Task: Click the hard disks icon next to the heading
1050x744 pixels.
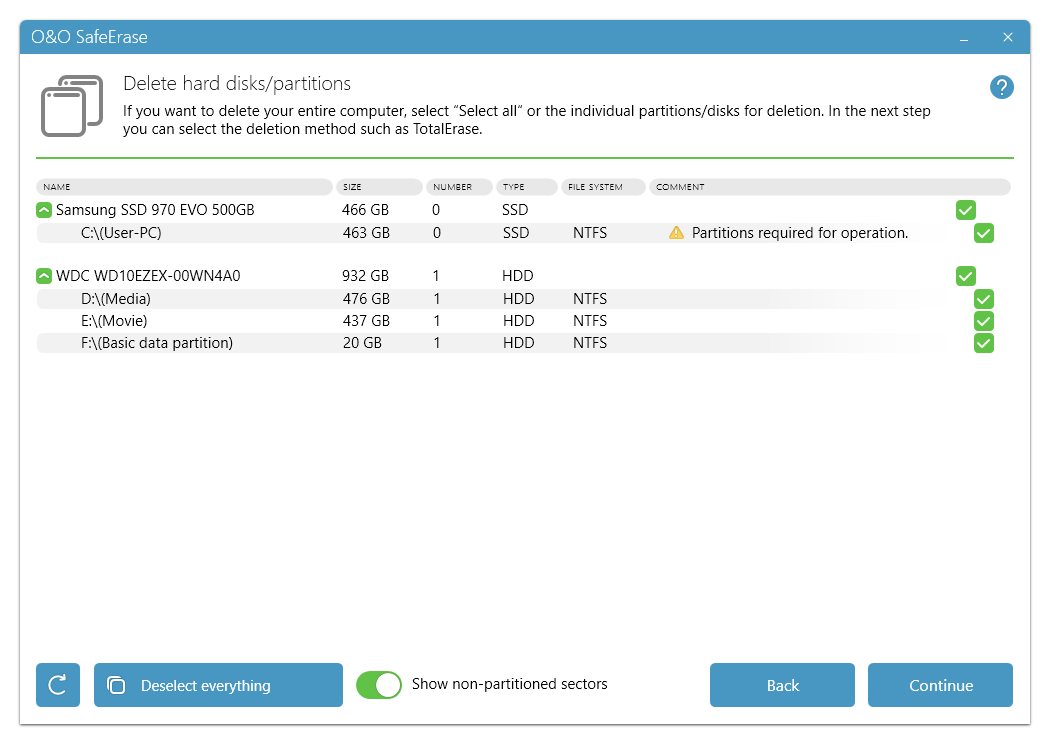Action: 72,105
